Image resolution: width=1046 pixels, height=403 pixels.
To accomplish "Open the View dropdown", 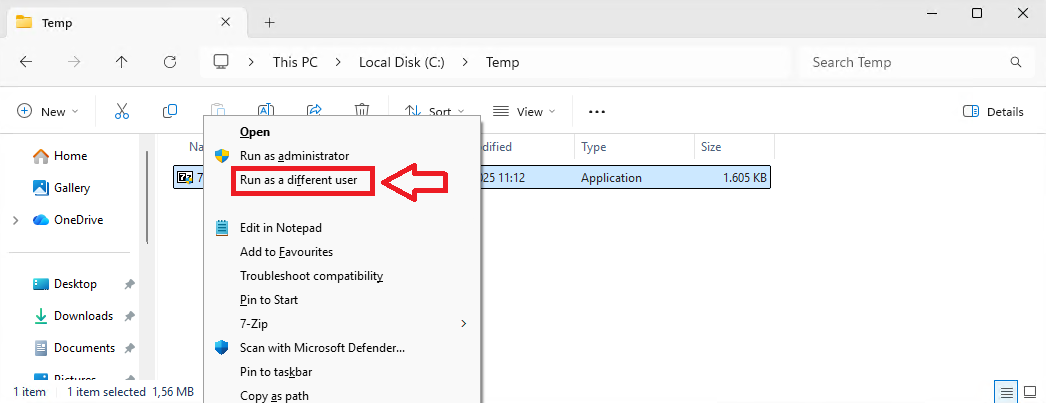I will (524, 111).
